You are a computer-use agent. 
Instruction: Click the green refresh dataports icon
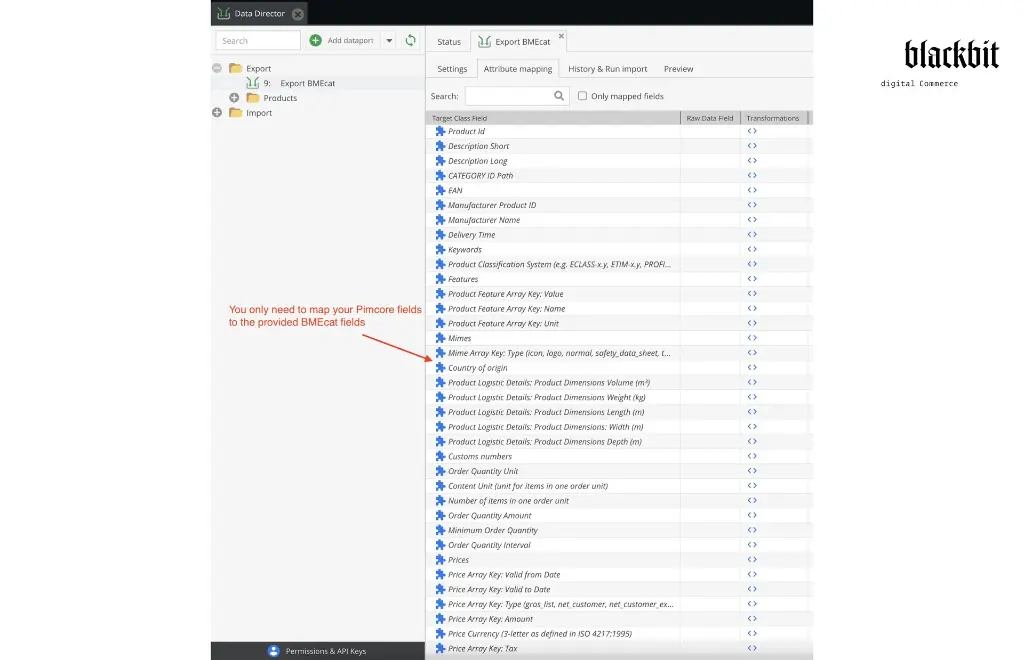coord(410,40)
